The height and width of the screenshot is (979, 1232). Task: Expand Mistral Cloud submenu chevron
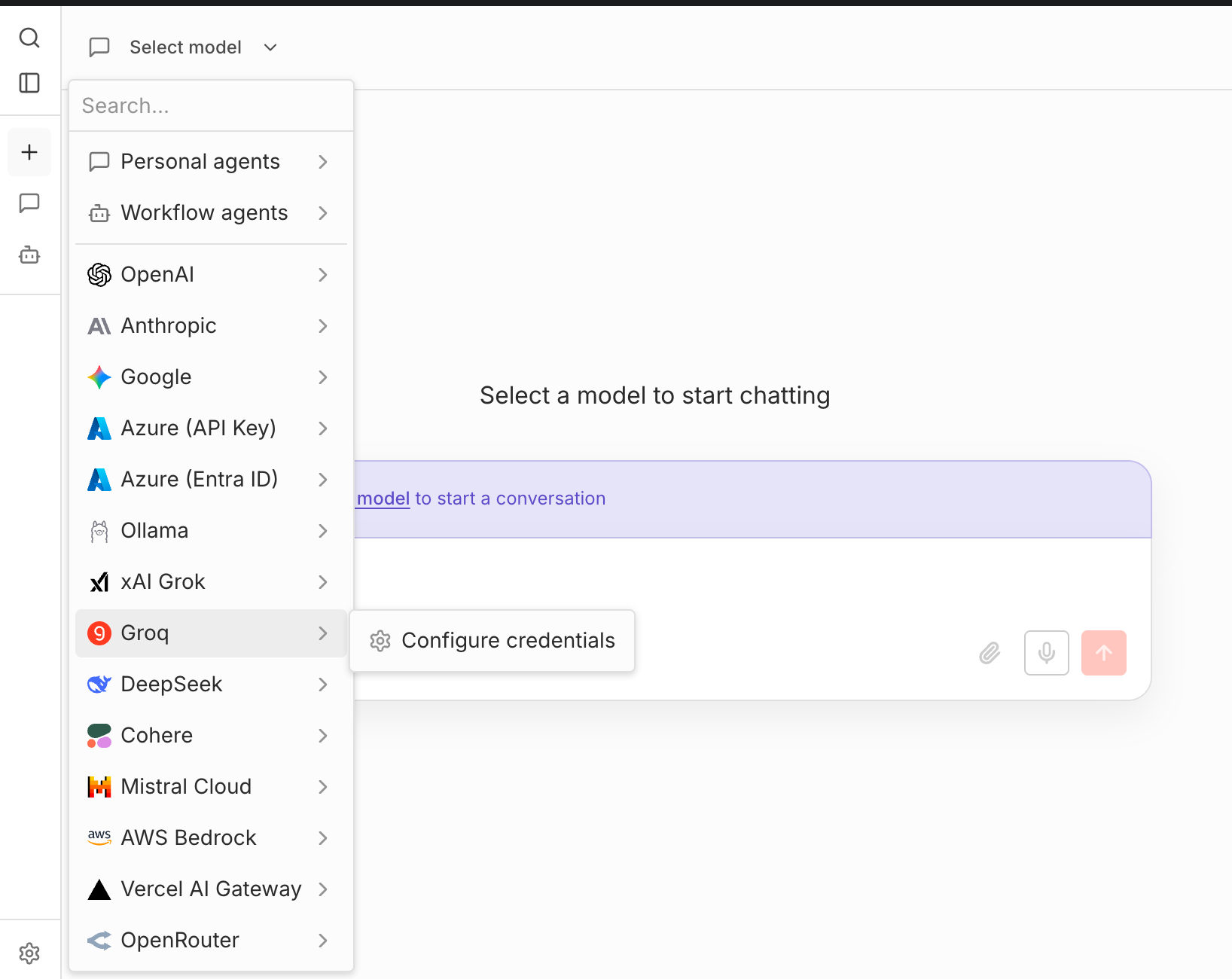tap(323, 787)
